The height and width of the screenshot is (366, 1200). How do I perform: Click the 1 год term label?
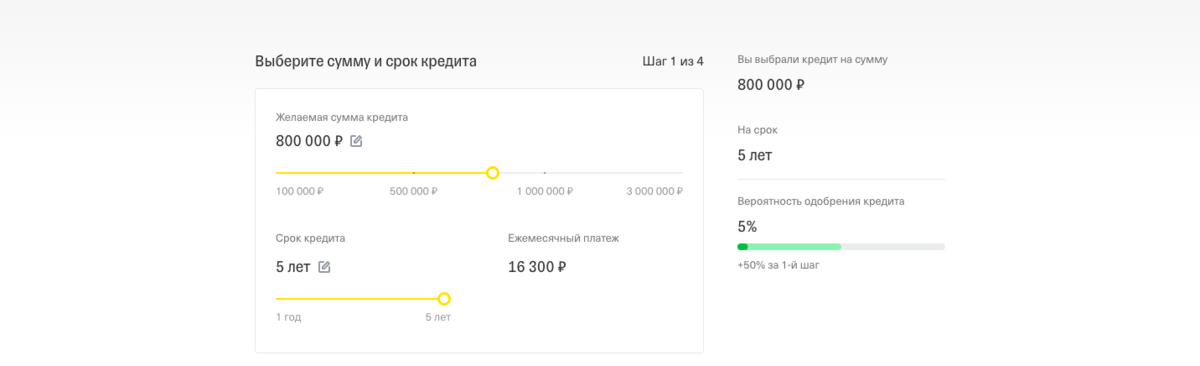pyautogui.click(x=288, y=317)
